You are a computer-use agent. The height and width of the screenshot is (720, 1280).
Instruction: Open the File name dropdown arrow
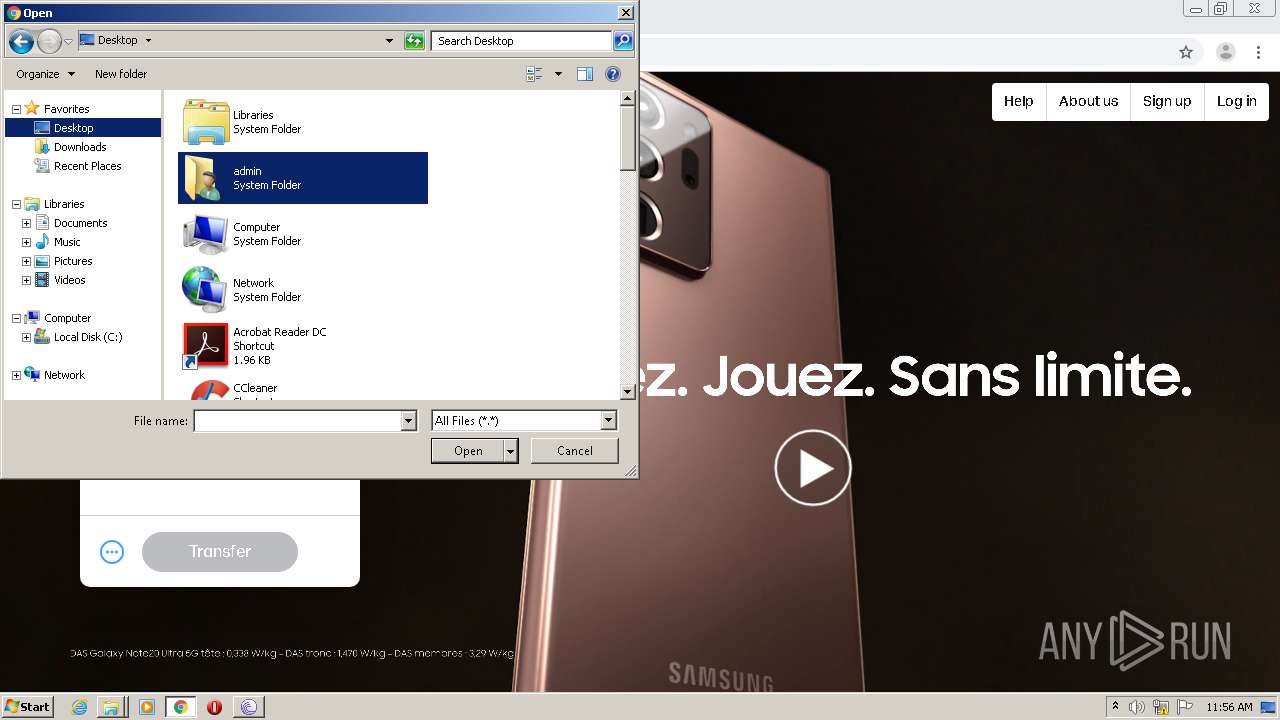408,421
